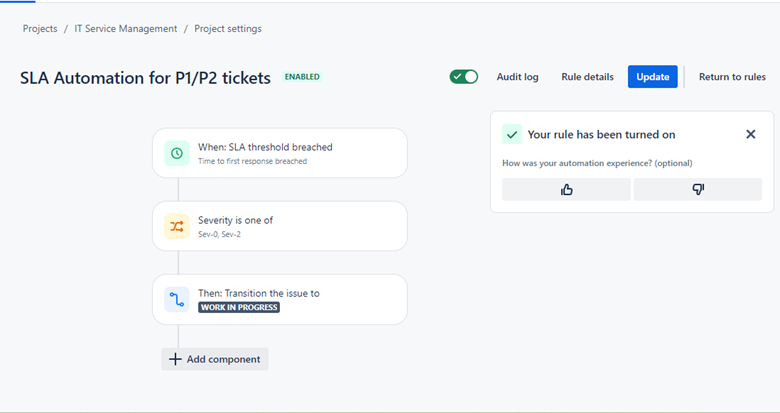This screenshot has width=780, height=413.
Task: Toggle the rule enabled switch off
Action: coord(464,77)
